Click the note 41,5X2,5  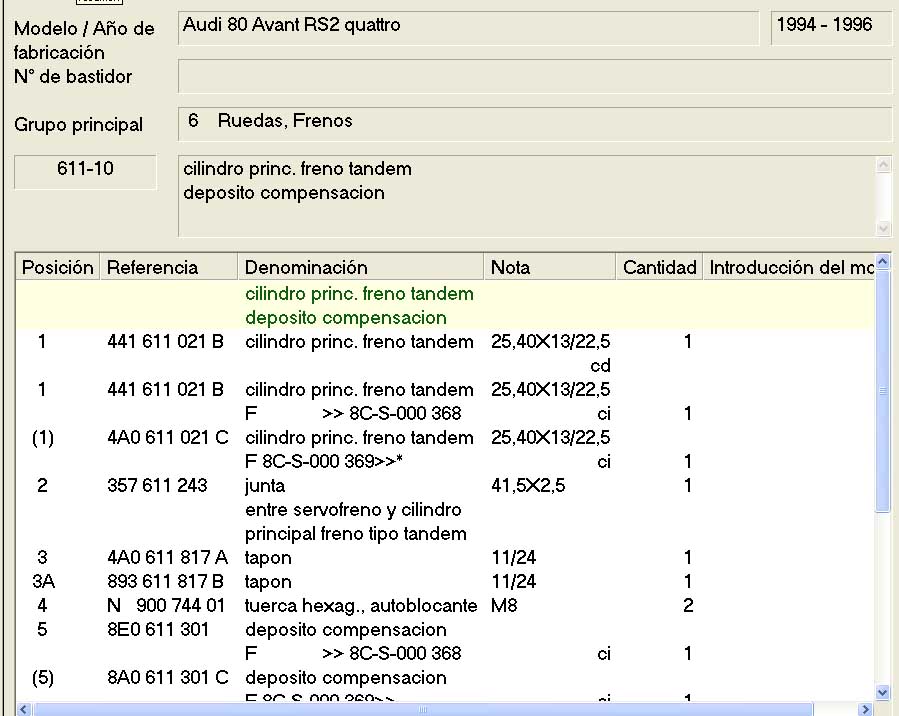[x=528, y=486]
